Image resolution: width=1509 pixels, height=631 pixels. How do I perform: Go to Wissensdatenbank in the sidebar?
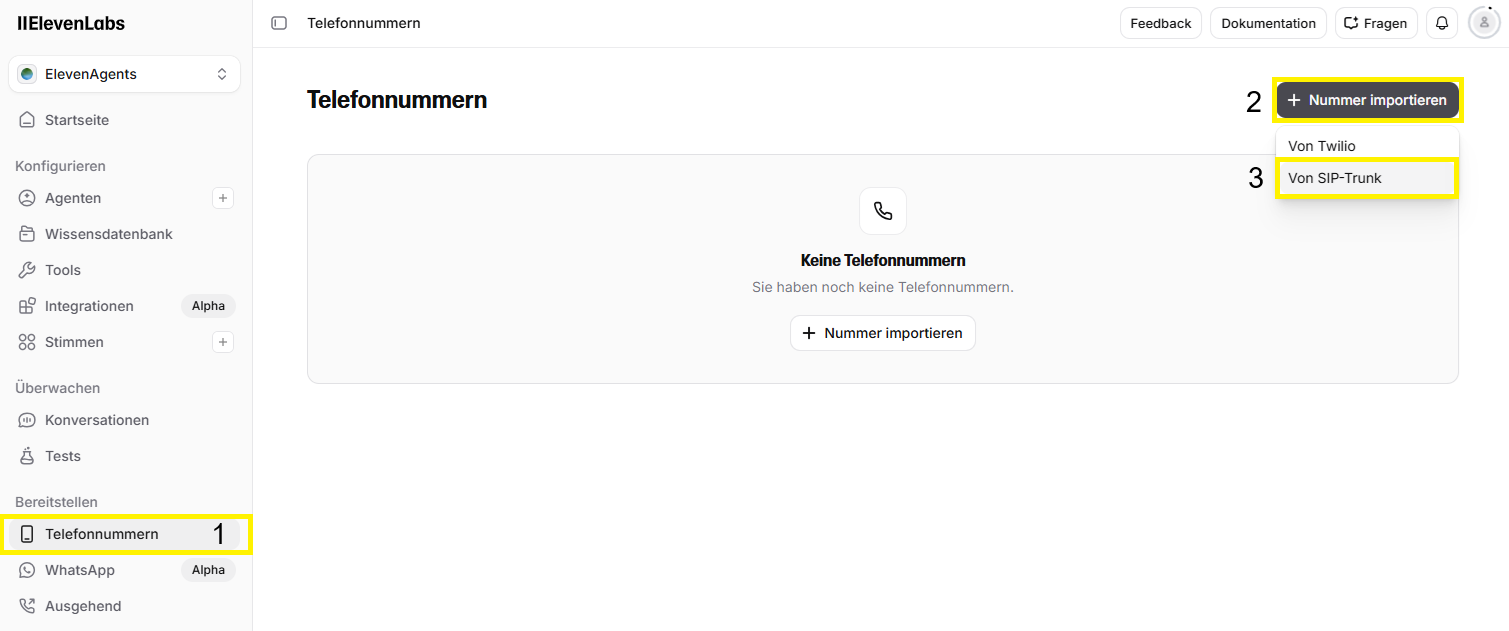(108, 234)
